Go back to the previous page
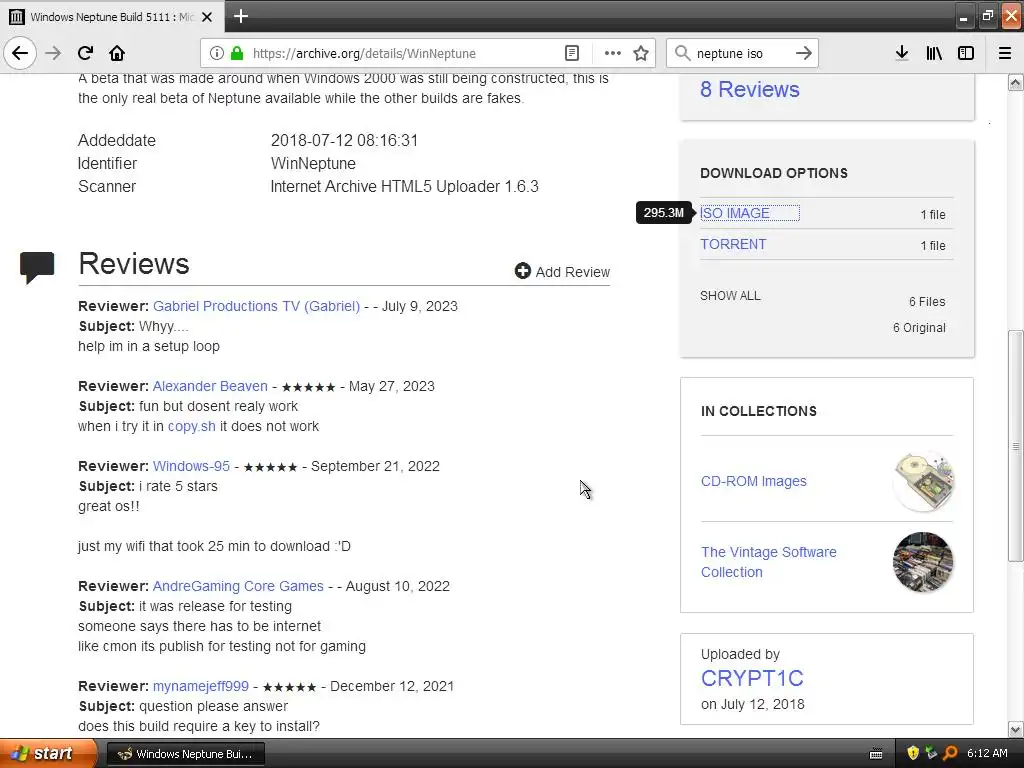1024x768 pixels. coord(20,53)
